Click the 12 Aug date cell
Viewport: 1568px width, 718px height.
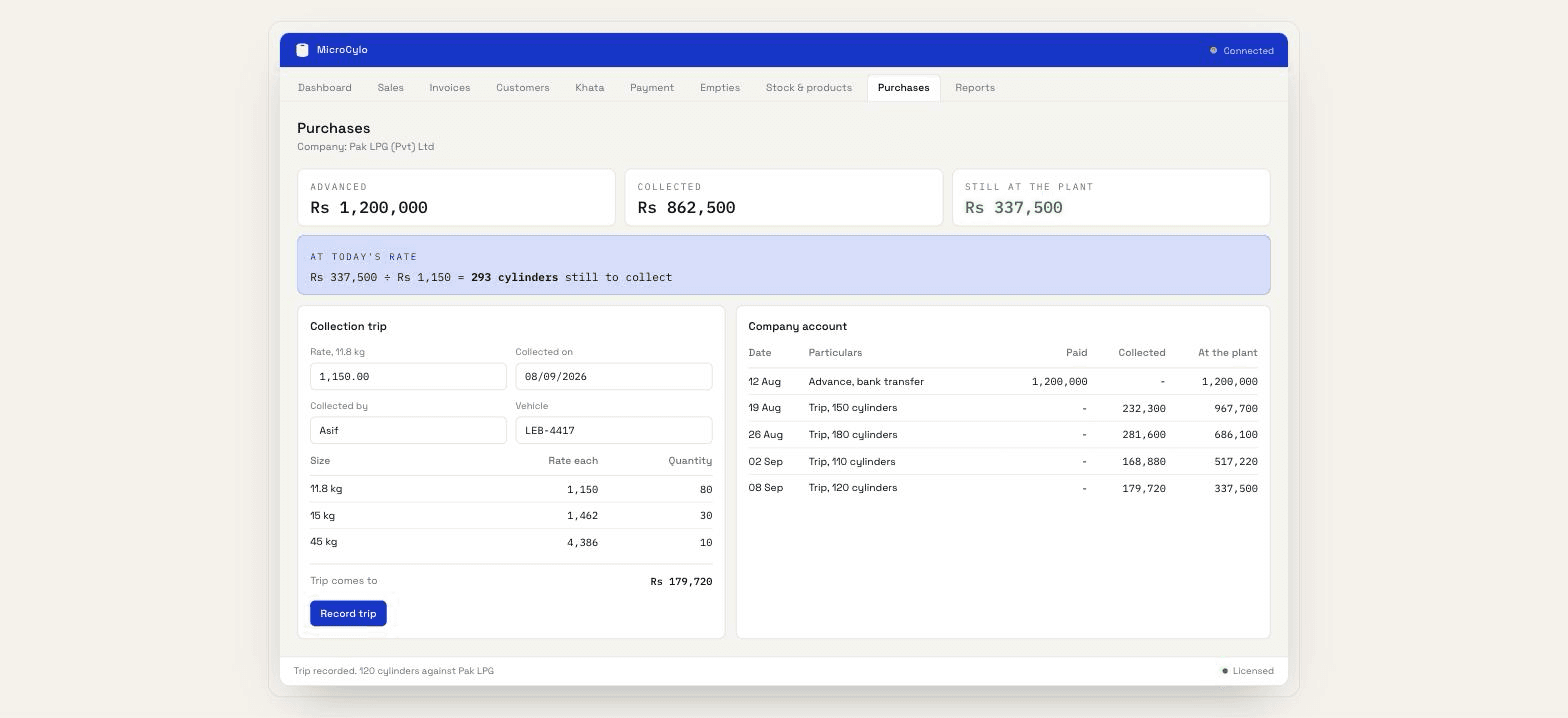(765, 382)
